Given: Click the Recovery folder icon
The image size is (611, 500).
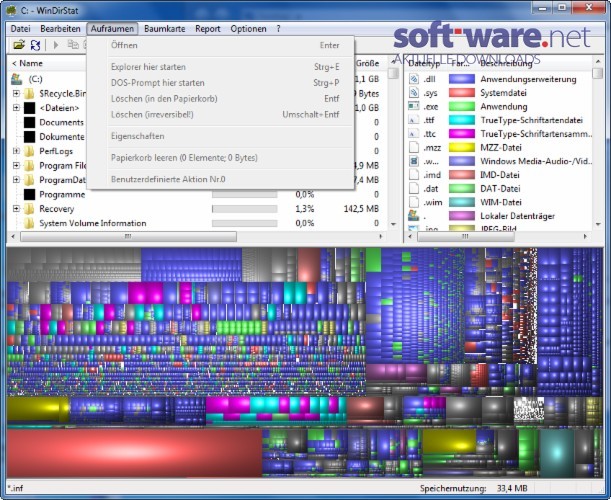Looking at the screenshot, I should pos(29,209).
